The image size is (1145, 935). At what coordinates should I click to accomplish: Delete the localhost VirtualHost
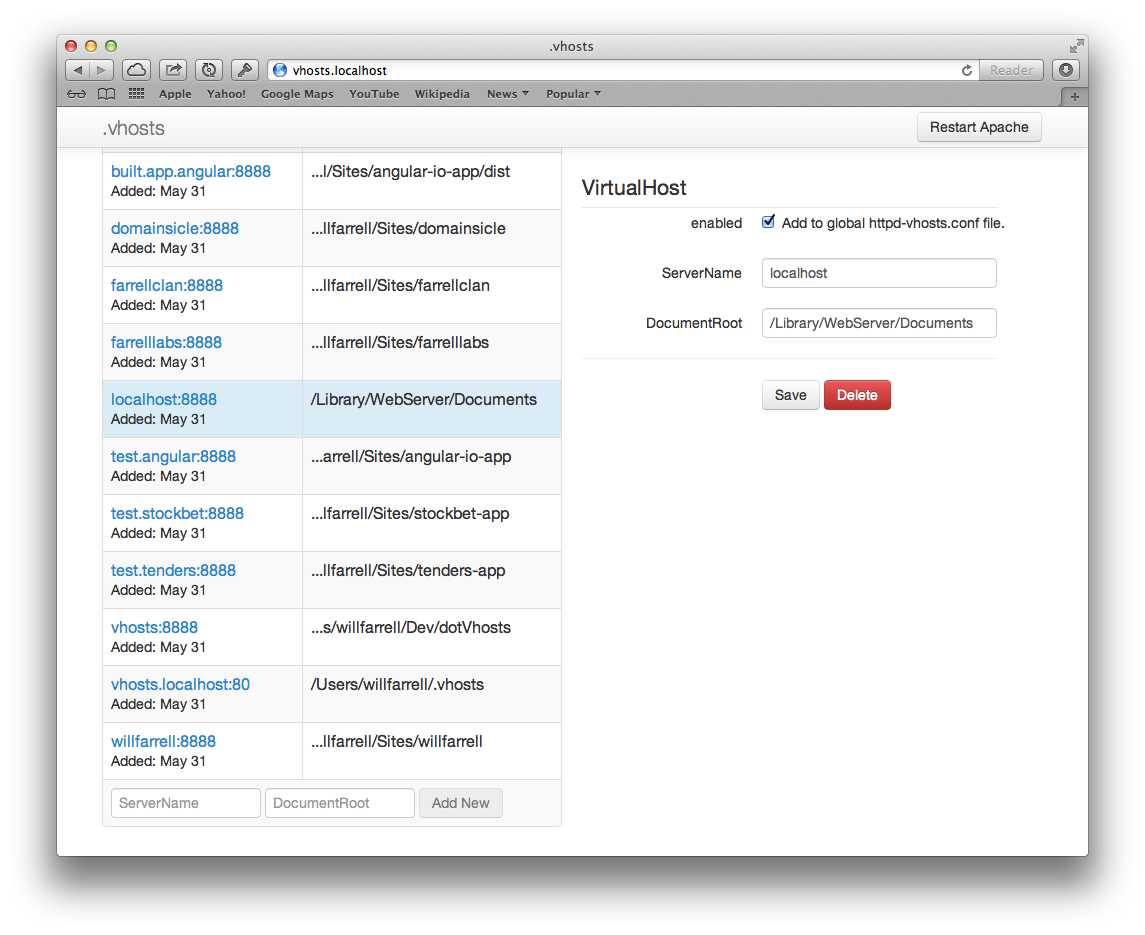tap(857, 395)
